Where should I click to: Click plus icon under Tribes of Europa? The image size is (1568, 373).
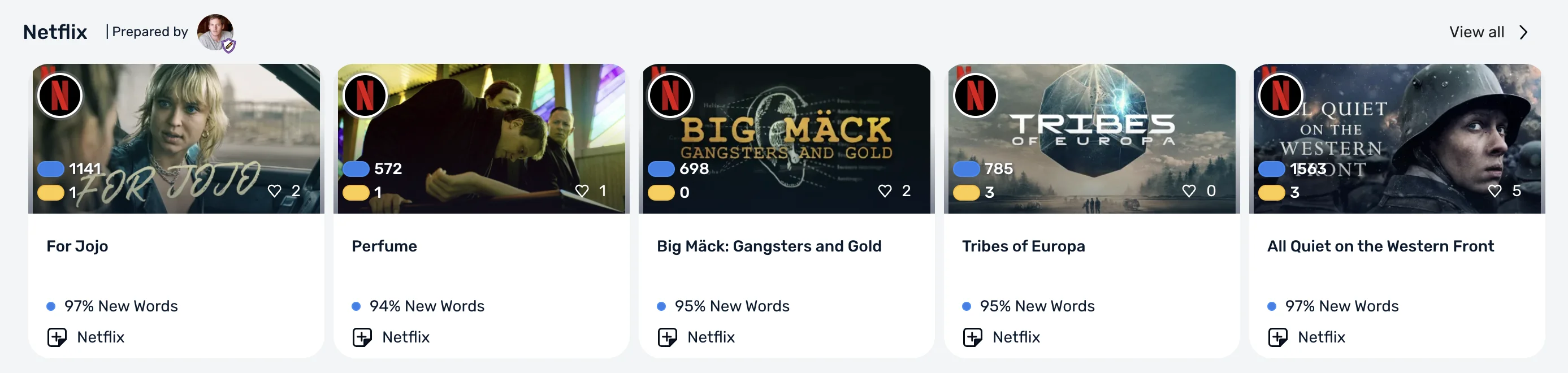coord(973,337)
